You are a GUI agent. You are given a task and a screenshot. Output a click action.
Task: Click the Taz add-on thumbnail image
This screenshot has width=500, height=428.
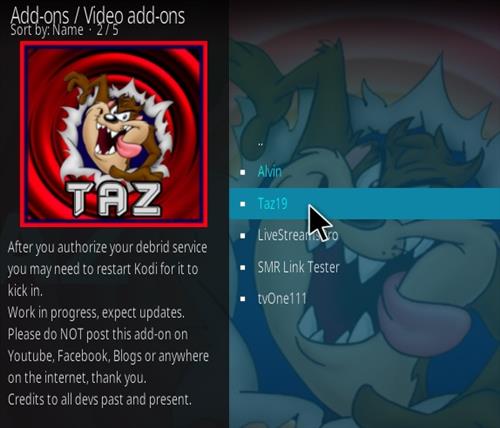point(114,134)
